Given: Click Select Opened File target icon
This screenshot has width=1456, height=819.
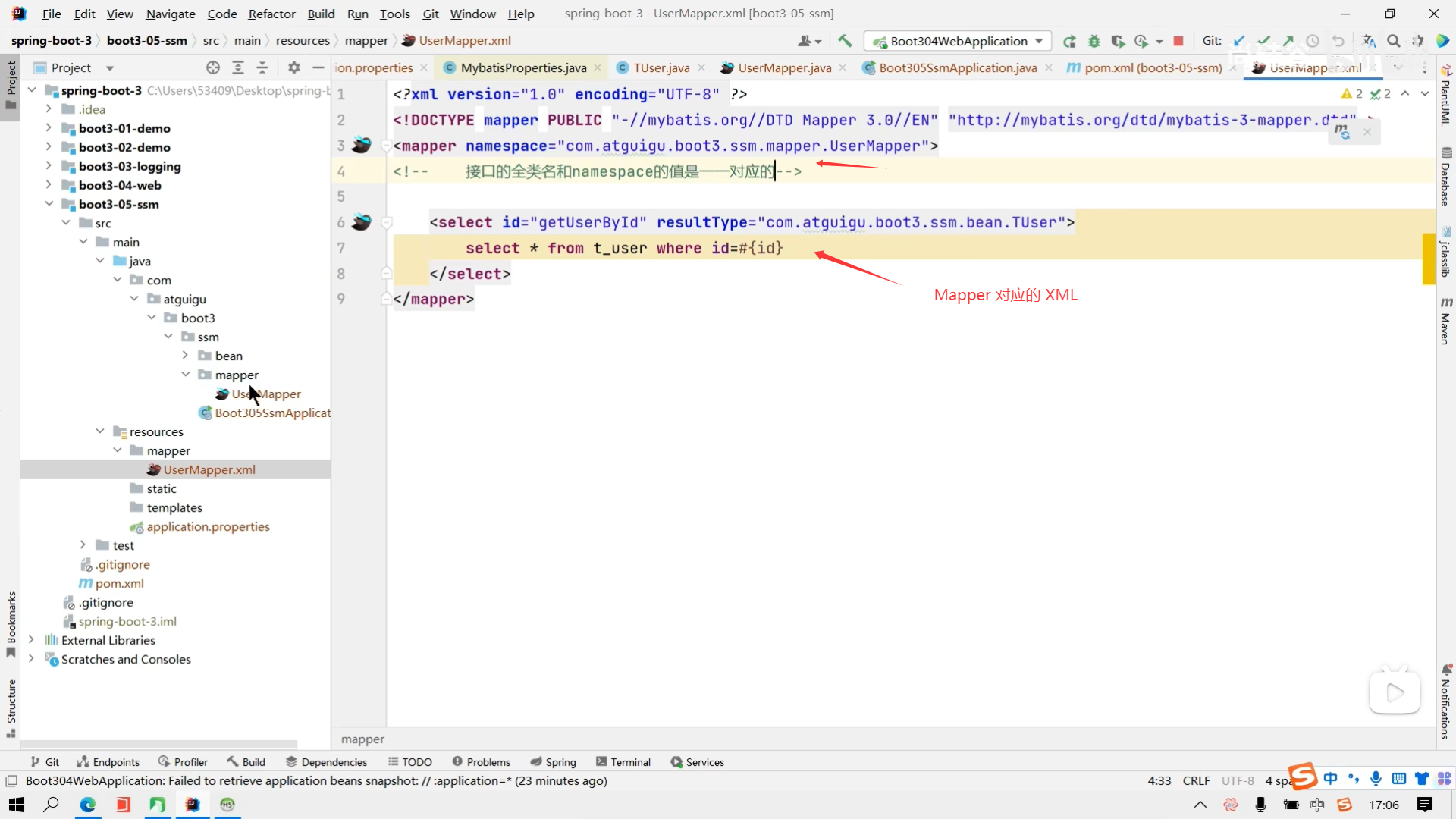Looking at the screenshot, I should point(213,67).
